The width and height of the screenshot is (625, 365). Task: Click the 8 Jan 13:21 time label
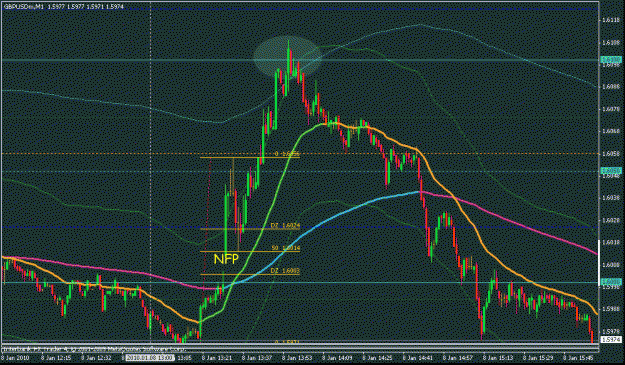[x=217, y=358]
